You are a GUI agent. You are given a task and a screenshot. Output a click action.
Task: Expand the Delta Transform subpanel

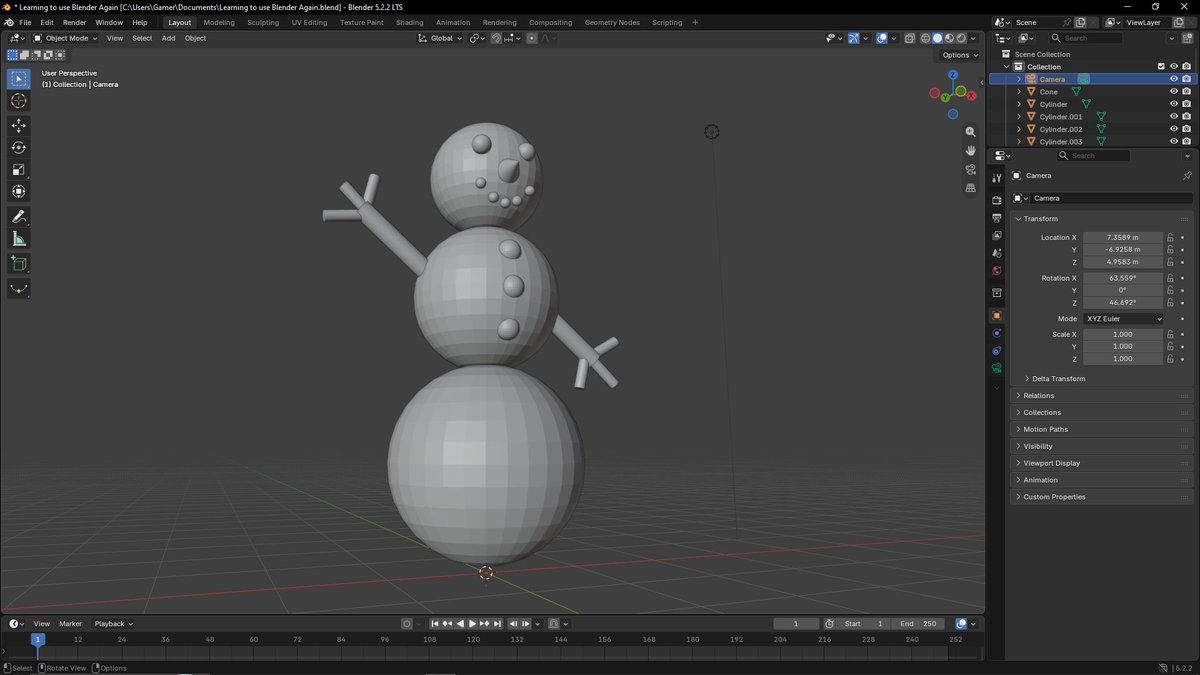[1059, 379]
